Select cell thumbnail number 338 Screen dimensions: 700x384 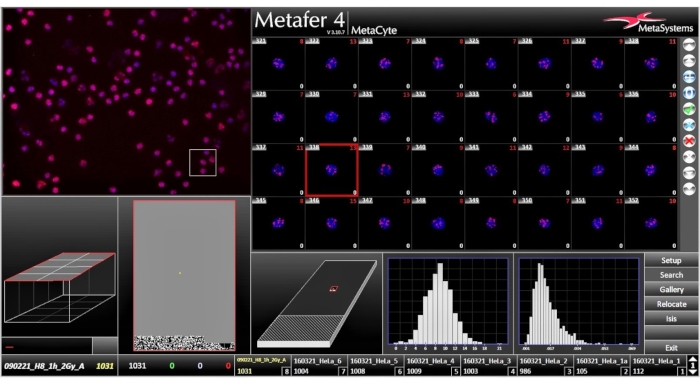331,170
